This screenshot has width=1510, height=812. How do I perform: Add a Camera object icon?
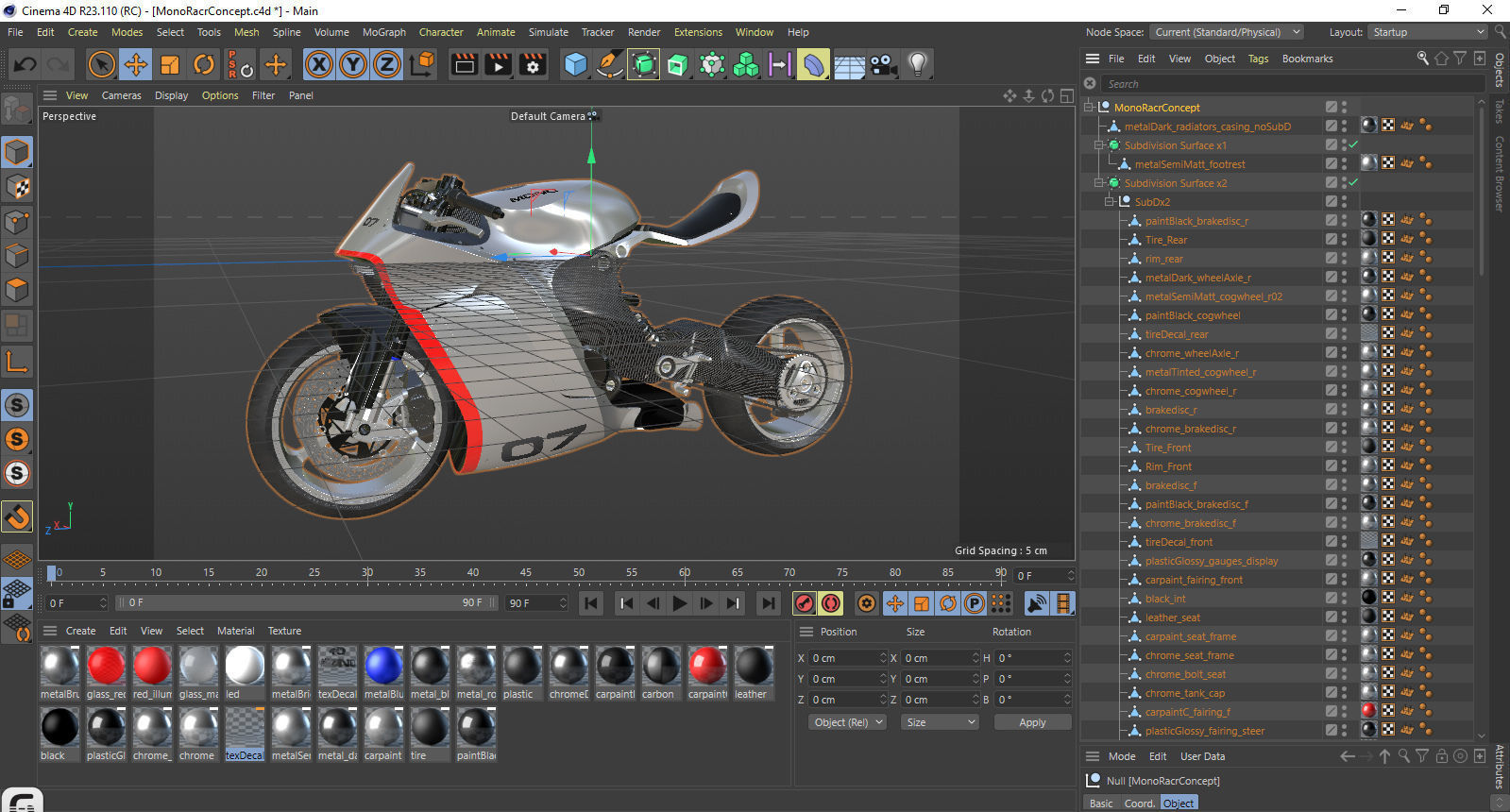point(883,64)
